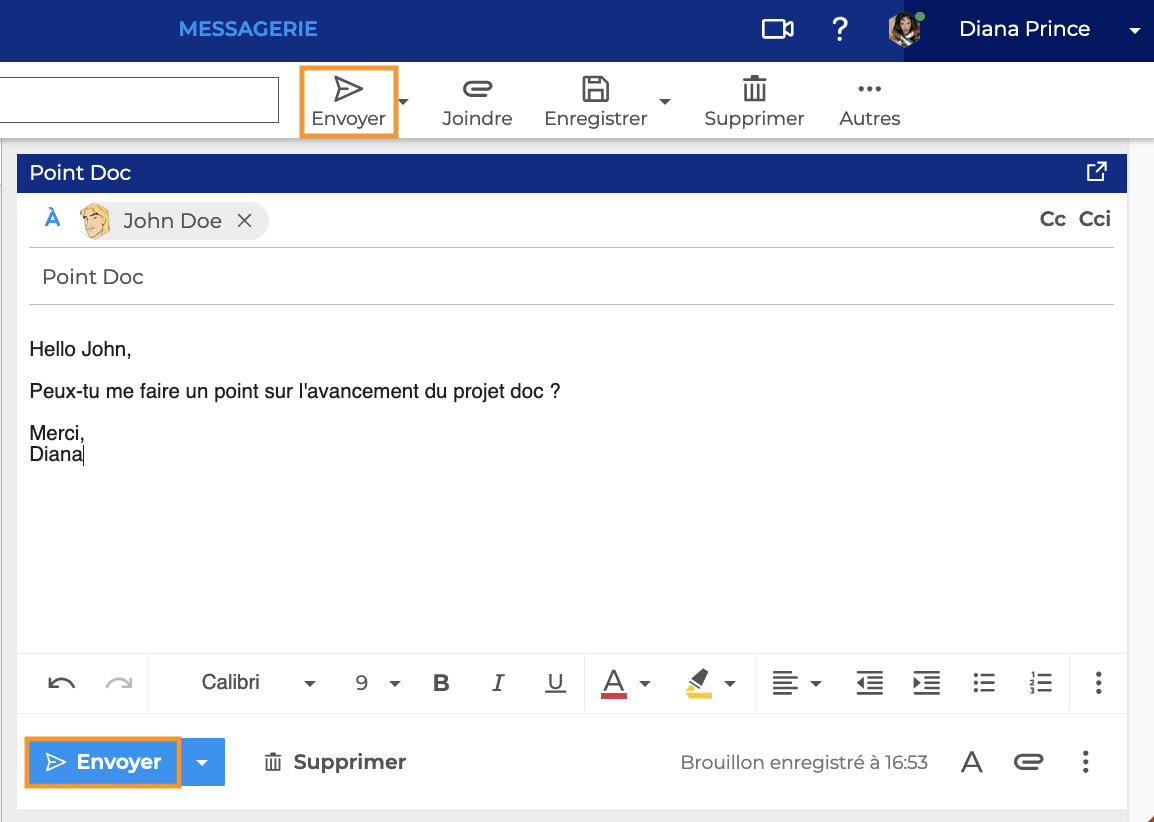Image resolution: width=1154 pixels, height=822 pixels.
Task: Pop out the Point Doc compose window
Action: 1097,172
